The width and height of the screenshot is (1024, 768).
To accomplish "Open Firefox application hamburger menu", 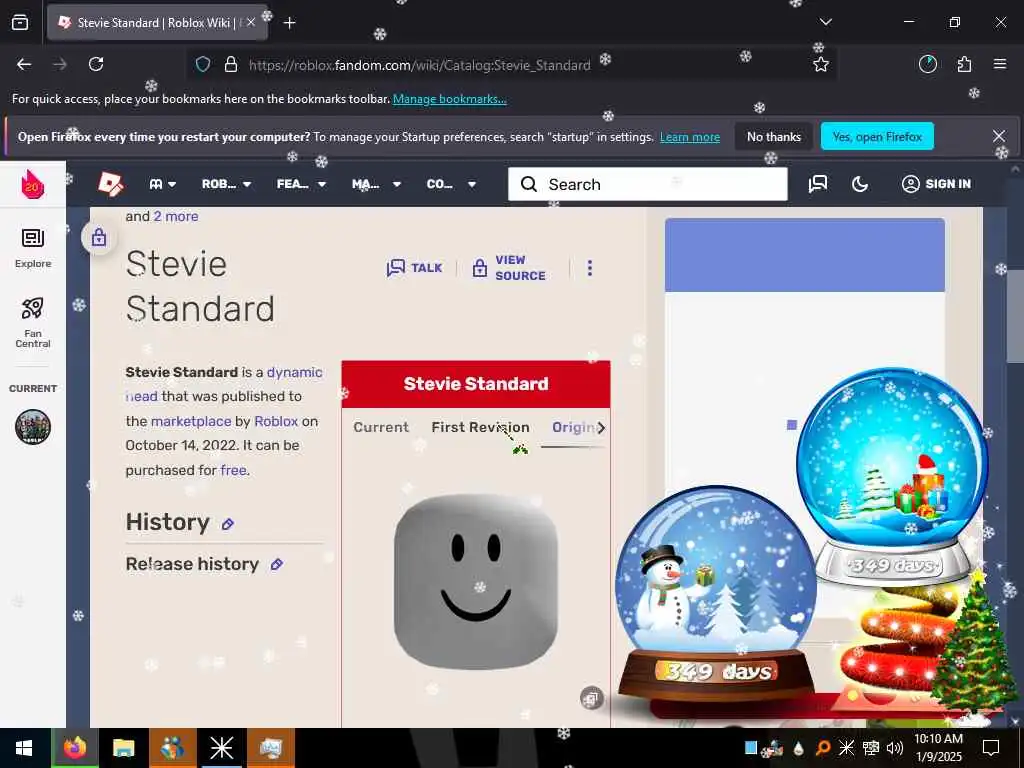I will [1000, 64].
